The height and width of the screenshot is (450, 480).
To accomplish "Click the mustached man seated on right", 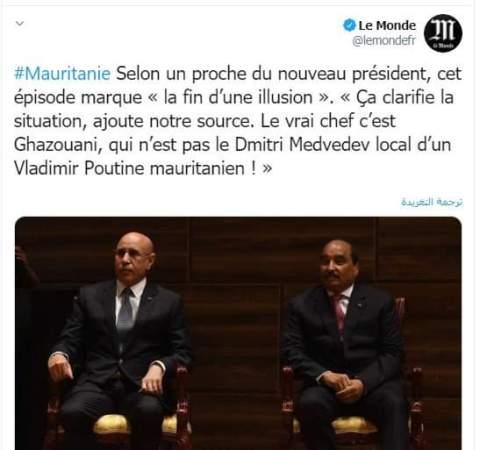I will (347, 343).
